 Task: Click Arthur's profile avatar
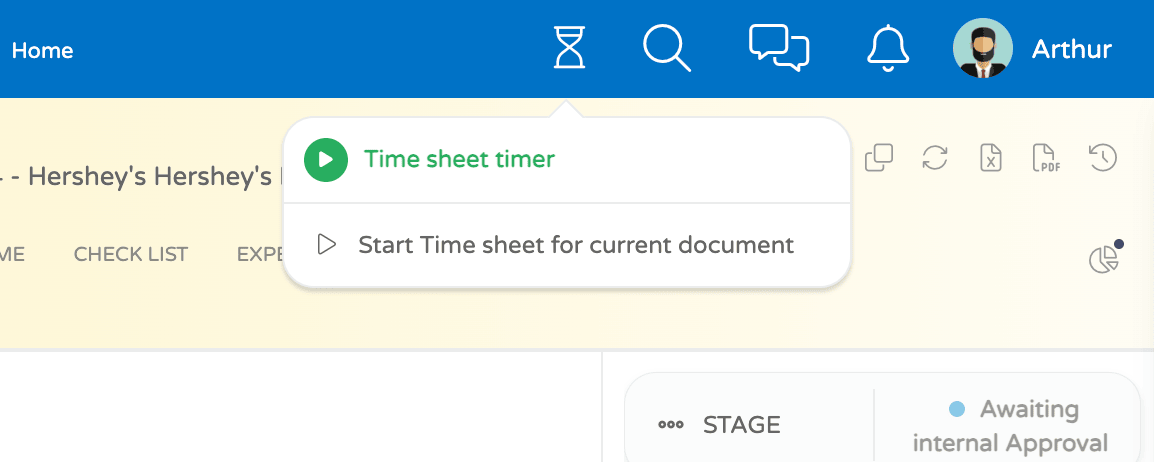click(x=983, y=48)
